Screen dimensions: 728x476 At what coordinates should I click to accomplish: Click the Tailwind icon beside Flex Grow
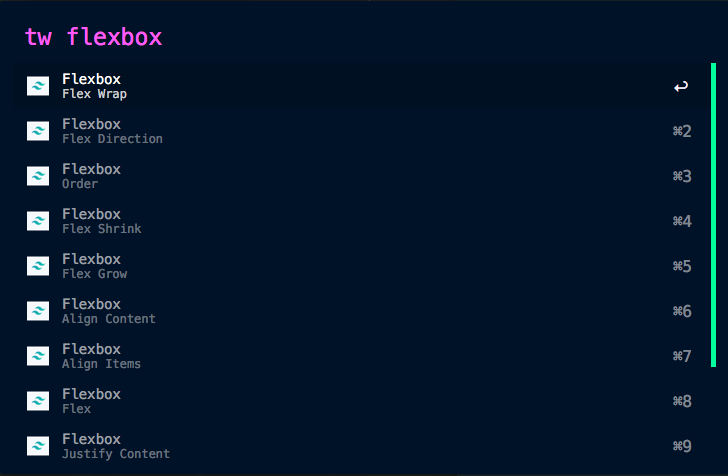(x=38, y=266)
